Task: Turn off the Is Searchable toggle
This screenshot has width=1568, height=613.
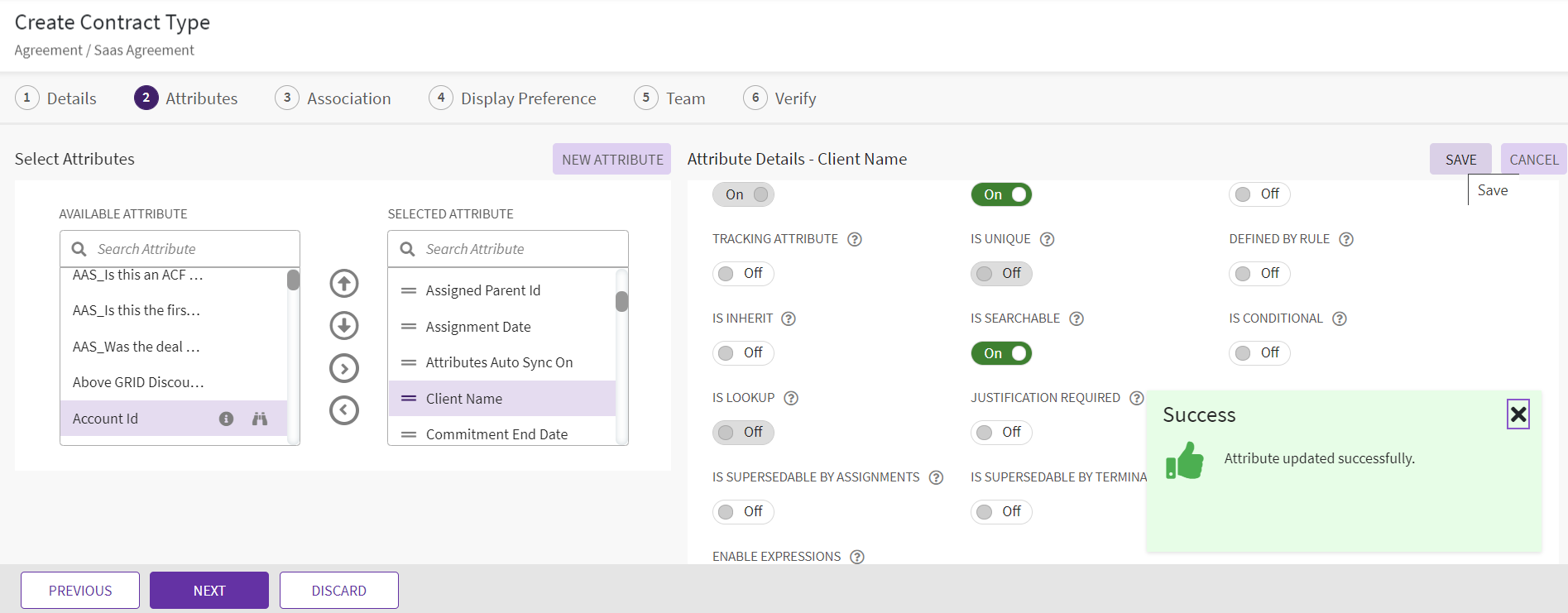Action: pos(1001,353)
